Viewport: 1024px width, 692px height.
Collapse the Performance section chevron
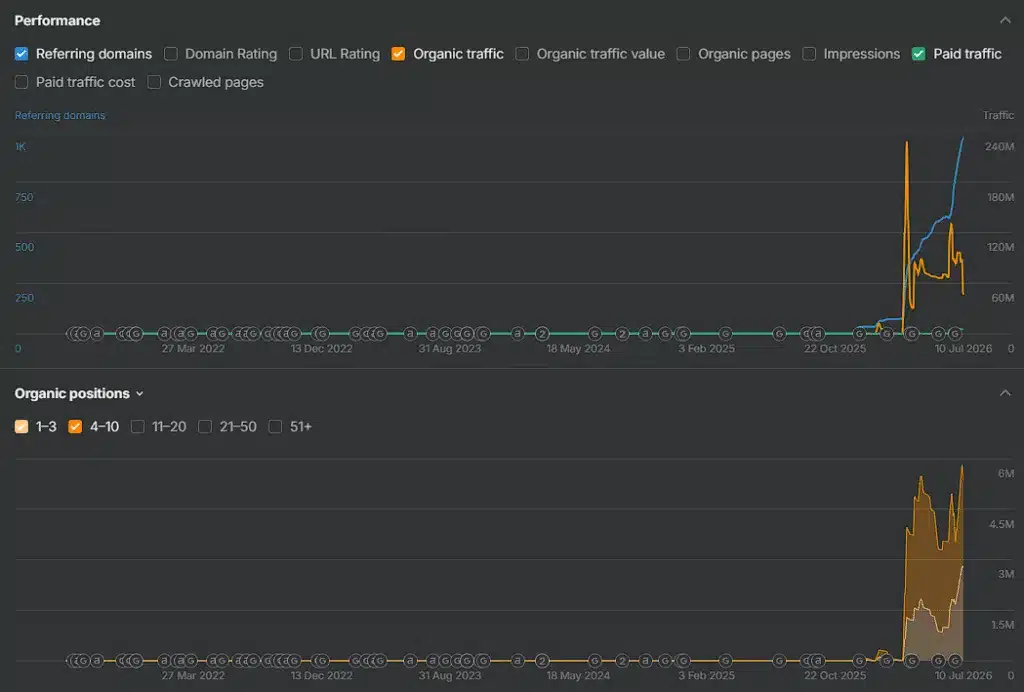click(x=1005, y=20)
